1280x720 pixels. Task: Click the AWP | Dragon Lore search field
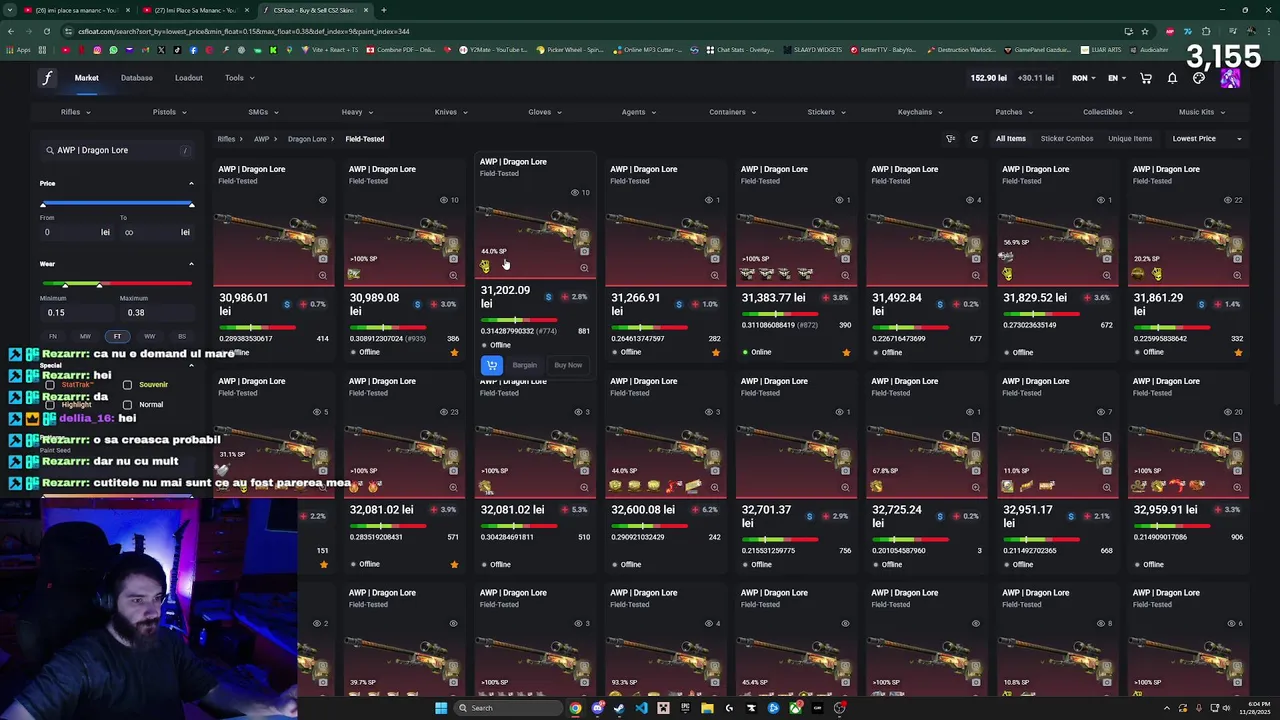(117, 150)
